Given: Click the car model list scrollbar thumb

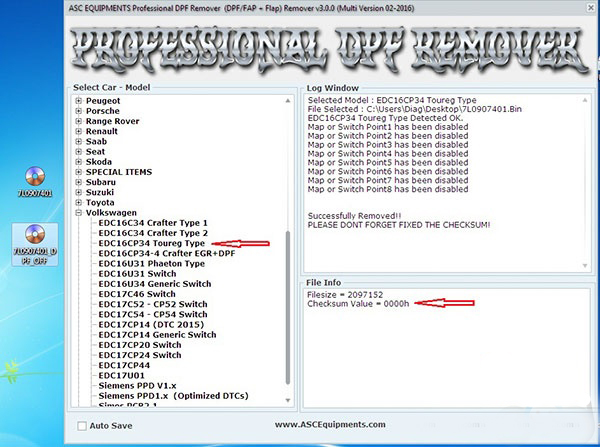Looking at the screenshot, I should [288, 308].
